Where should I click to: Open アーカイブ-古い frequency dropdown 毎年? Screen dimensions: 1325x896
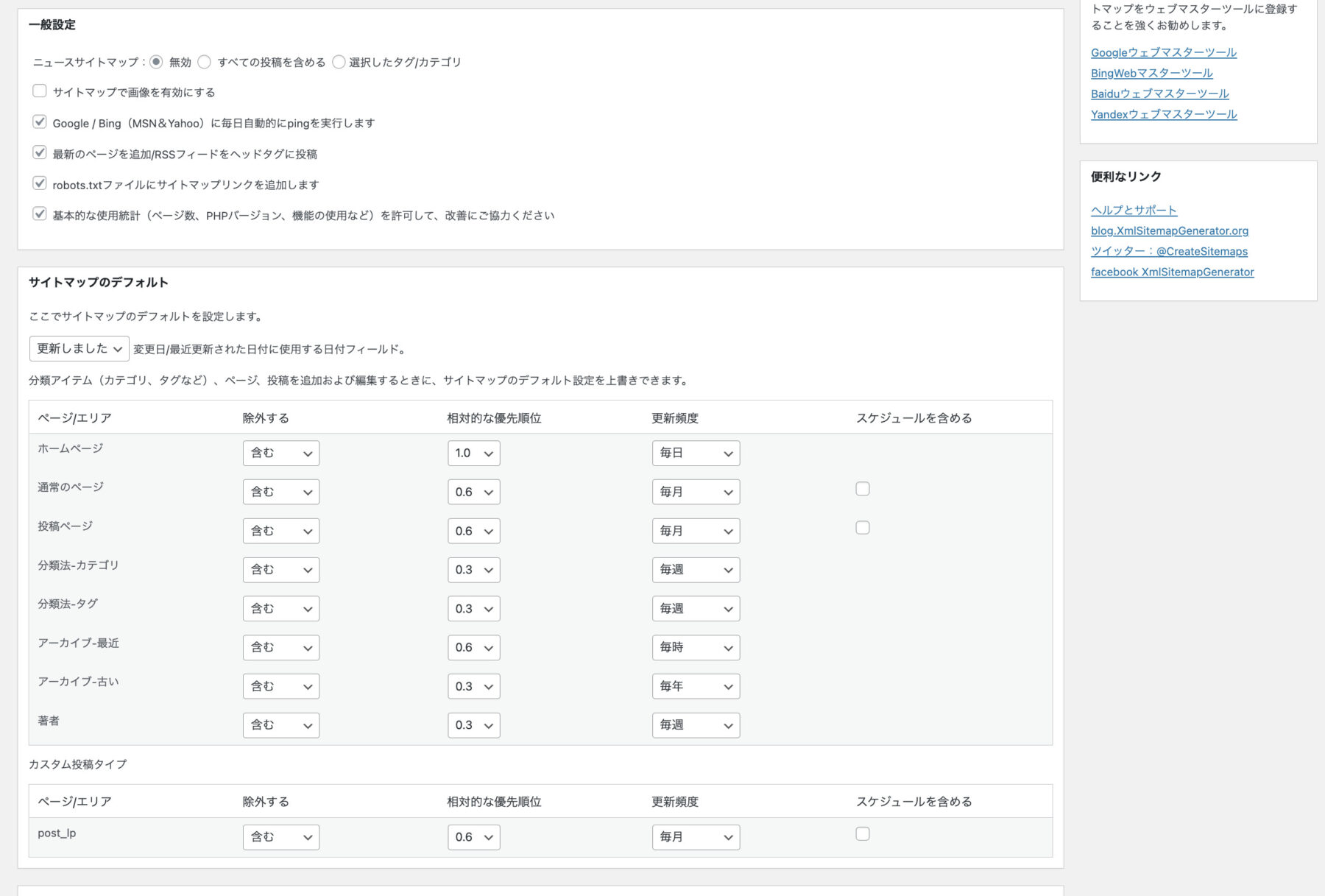(x=696, y=687)
